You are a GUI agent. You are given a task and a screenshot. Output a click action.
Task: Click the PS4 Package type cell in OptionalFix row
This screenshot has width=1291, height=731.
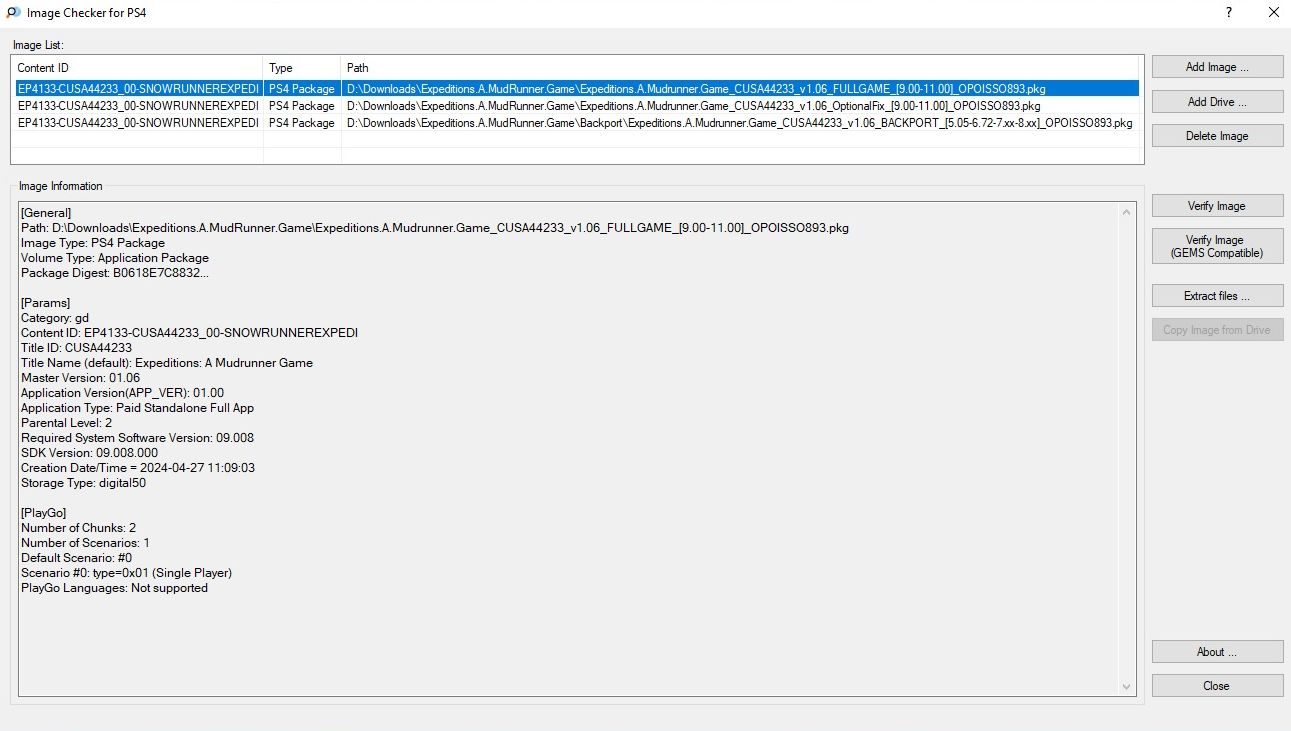point(302,106)
